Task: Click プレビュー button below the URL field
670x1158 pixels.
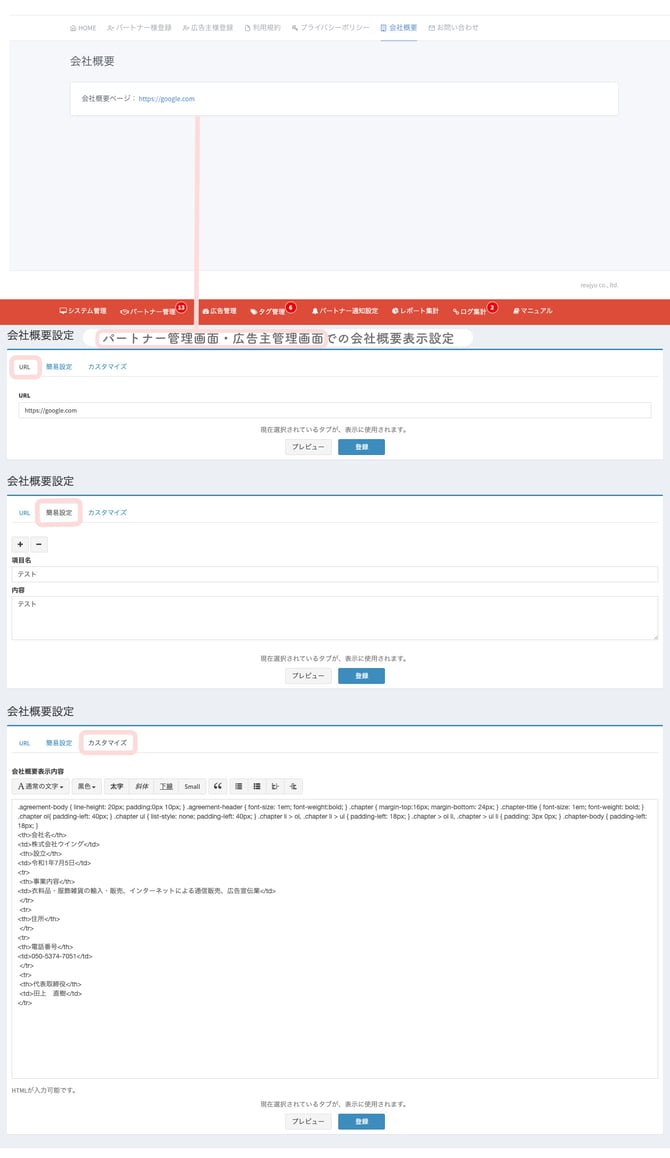Action: pyautogui.click(x=308, y=447)
